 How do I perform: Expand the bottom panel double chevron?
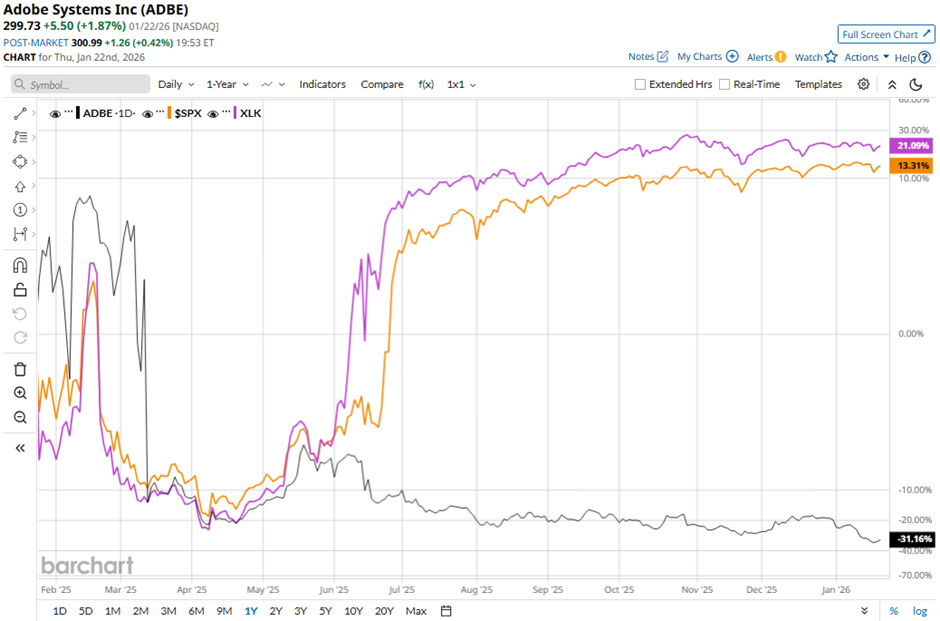click(x=864, y=611)
